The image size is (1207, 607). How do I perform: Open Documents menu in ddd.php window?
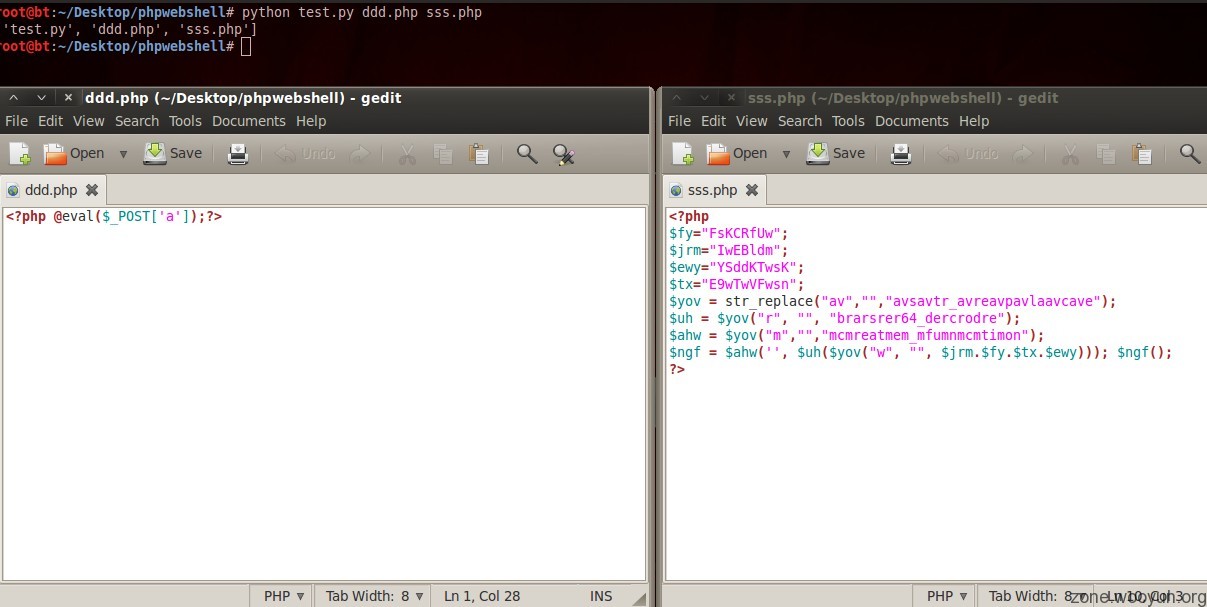(249, 121)
